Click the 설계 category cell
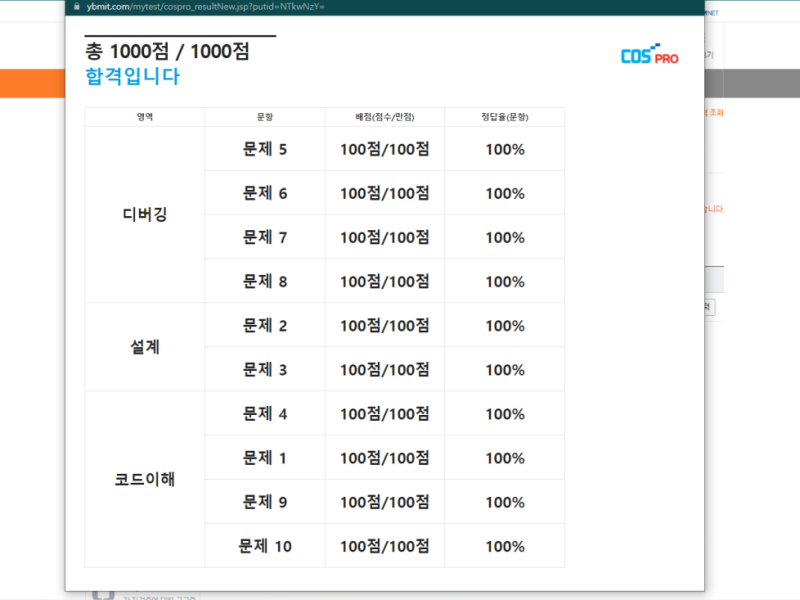The width and height of the screenshot is (800, 600). coord(143,347)
